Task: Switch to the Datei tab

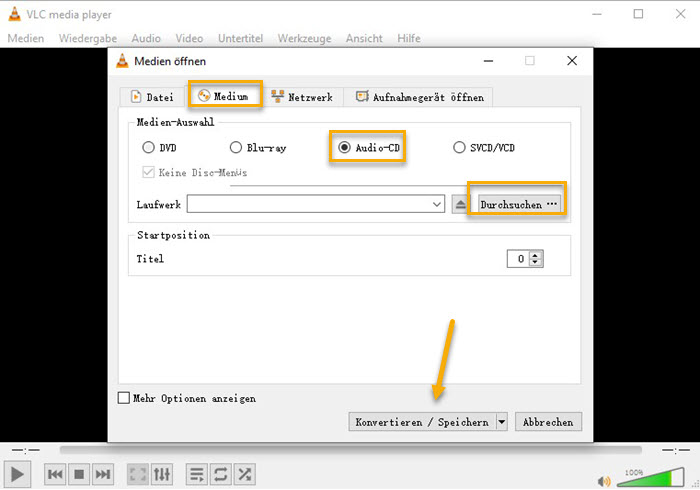Action: [153, 97]
